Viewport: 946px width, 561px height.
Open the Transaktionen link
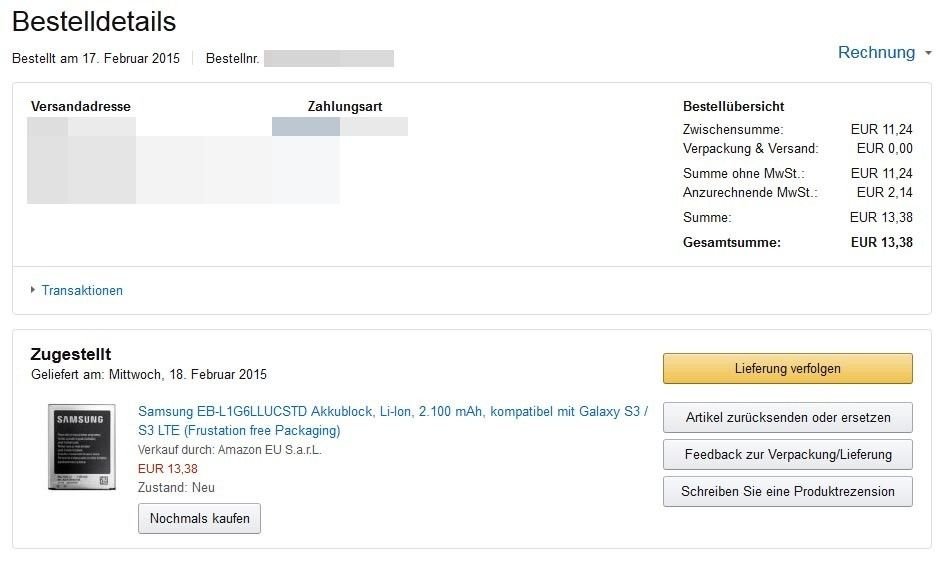(x=82, y=290)
